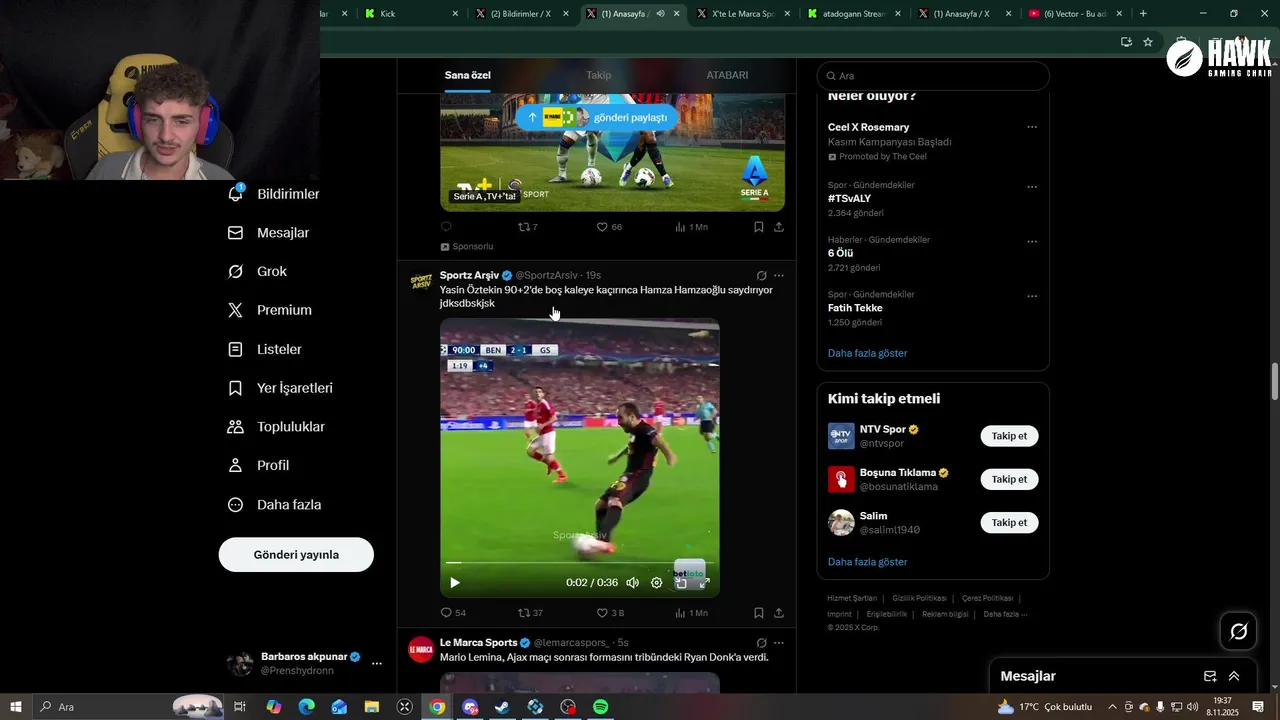Expand the Daha fazla sidebar menu

point(274,505)
